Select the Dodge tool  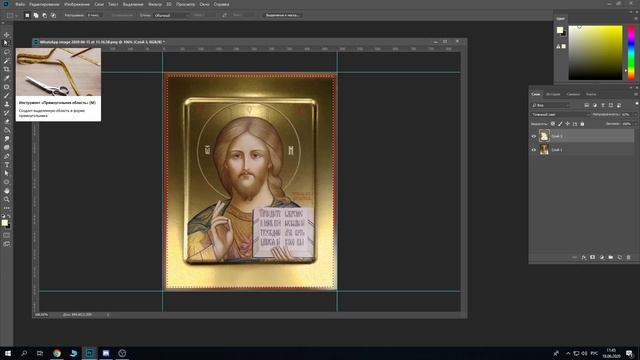click(7, 147)
